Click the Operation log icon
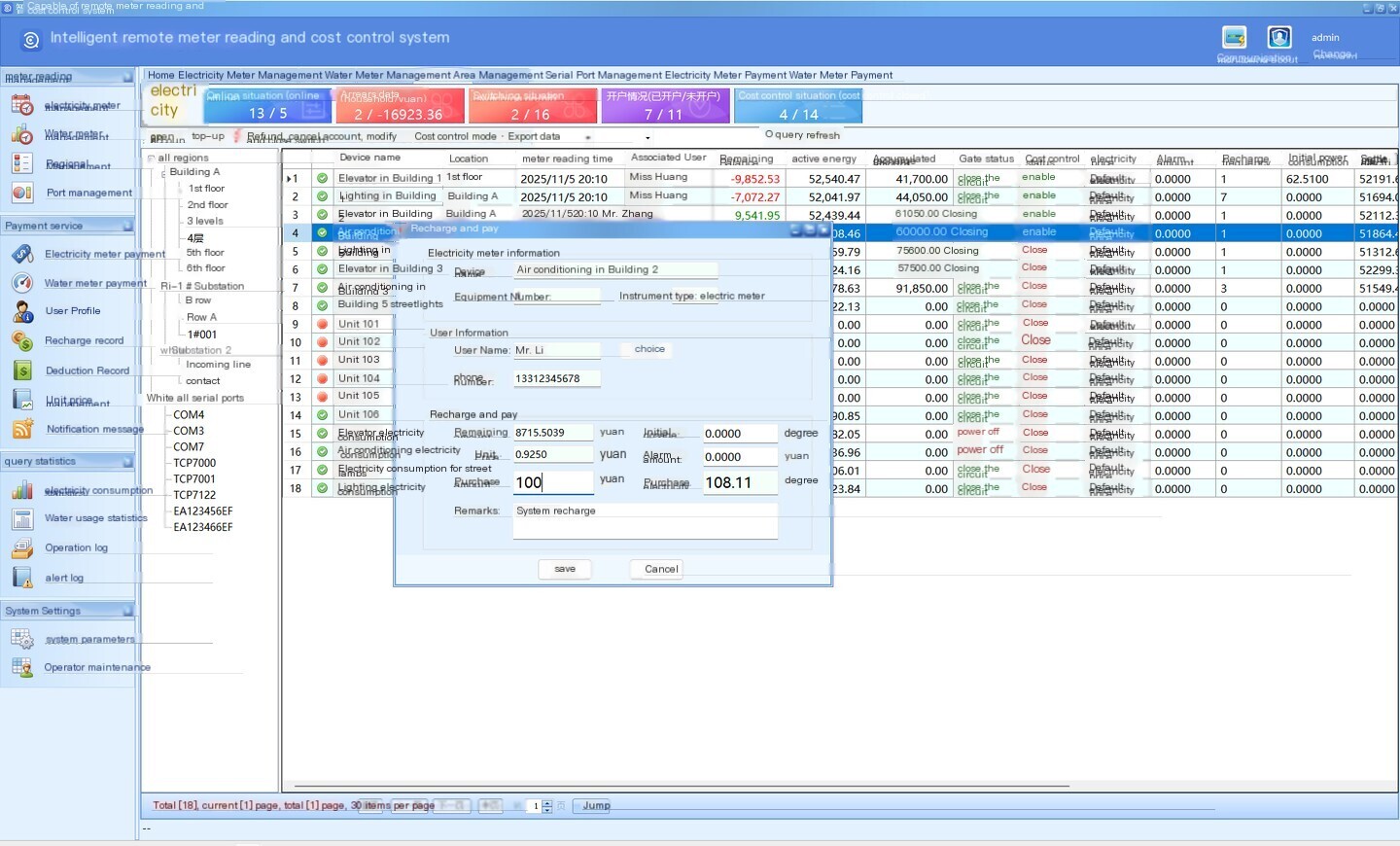The height and width of the screenshot is (846, 1400). click(22, 547)
